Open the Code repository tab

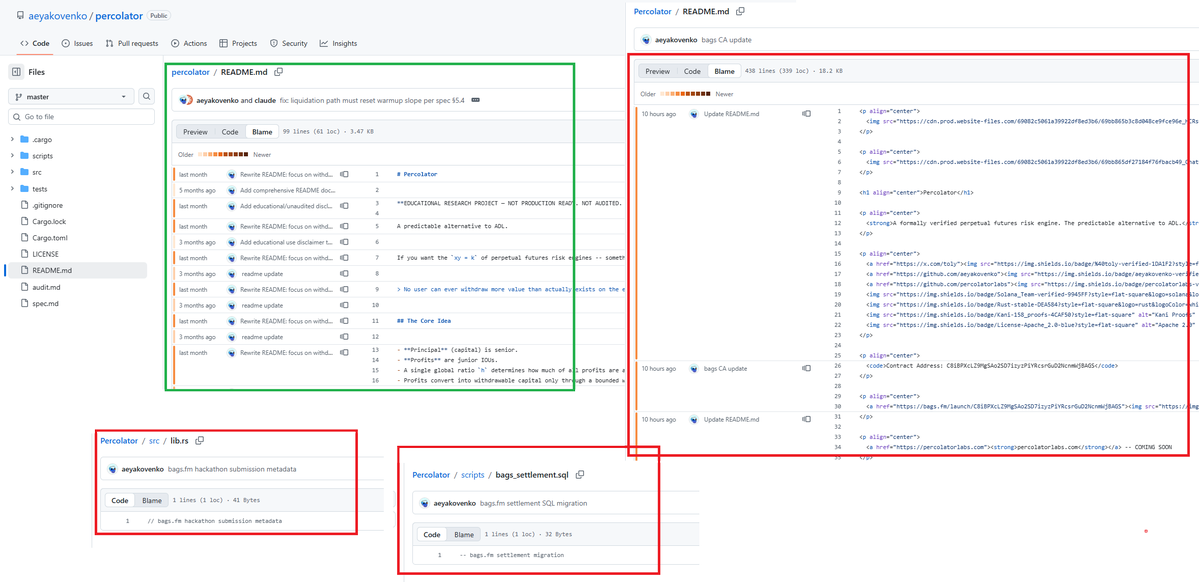35,44
